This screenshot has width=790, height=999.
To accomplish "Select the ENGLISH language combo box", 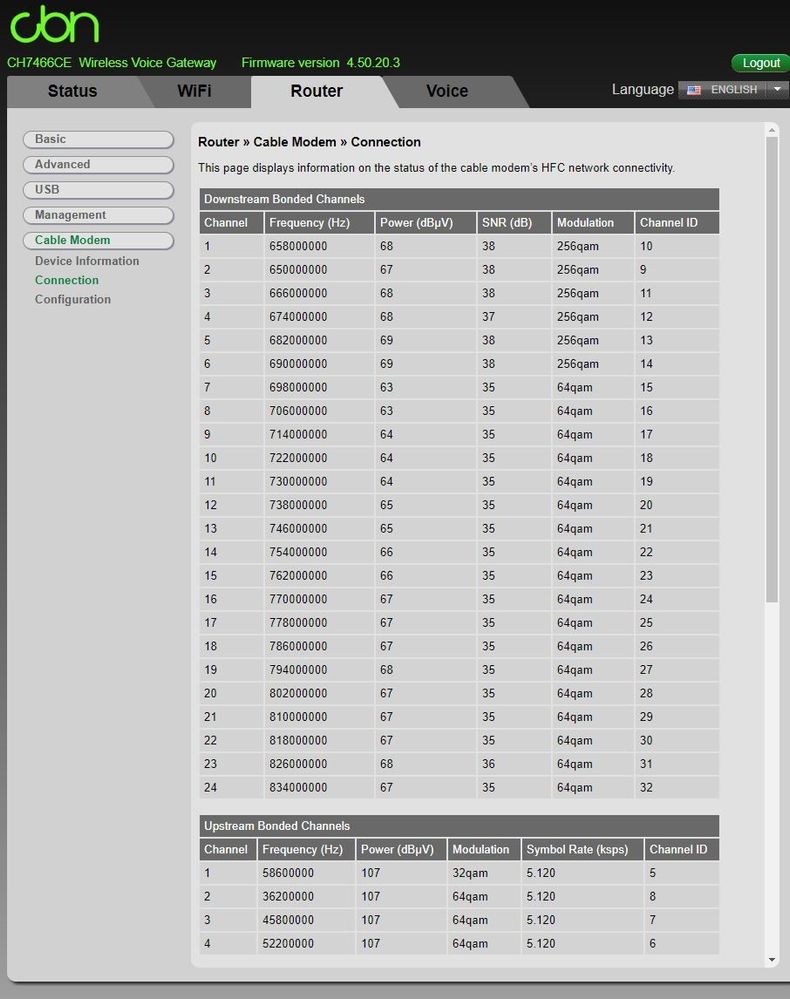I will click(x=733, y=89).
